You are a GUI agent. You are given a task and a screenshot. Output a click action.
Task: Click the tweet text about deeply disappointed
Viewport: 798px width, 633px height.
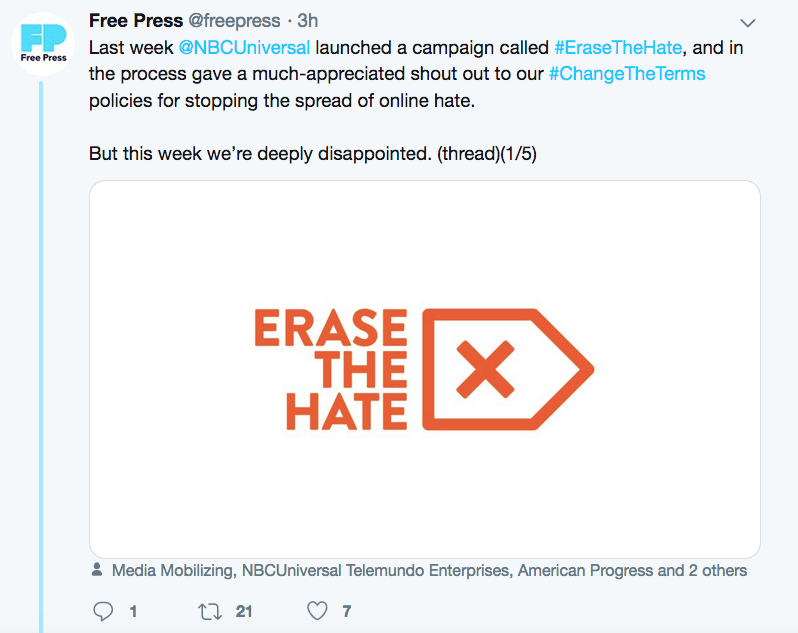point(312,154)
